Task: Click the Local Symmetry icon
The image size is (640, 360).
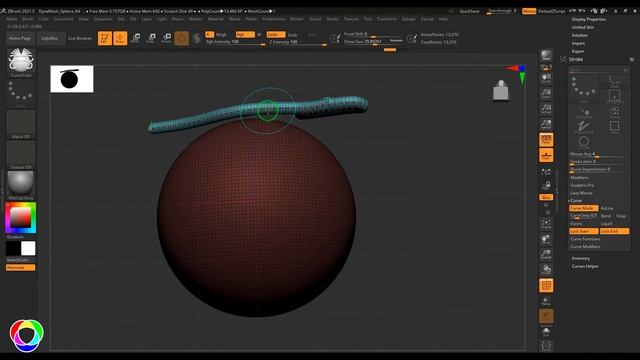Action: point(546,172)
